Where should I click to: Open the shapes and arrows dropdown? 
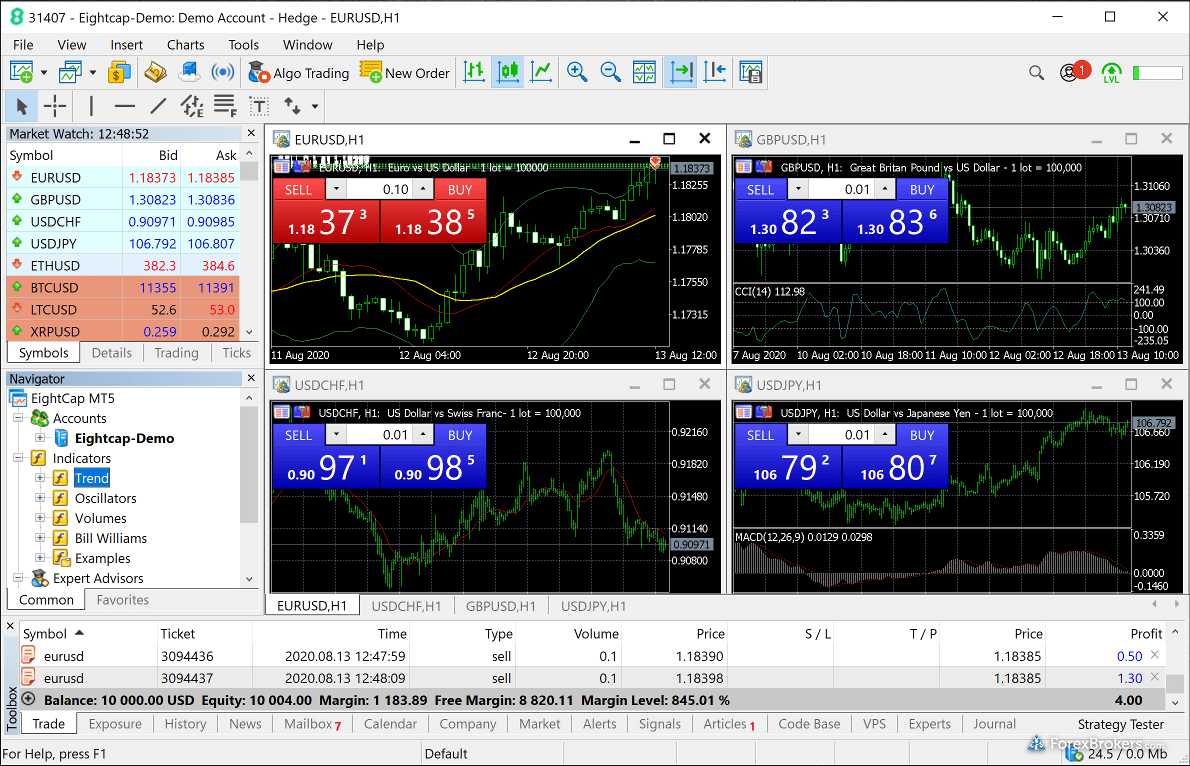pos(314,107)
